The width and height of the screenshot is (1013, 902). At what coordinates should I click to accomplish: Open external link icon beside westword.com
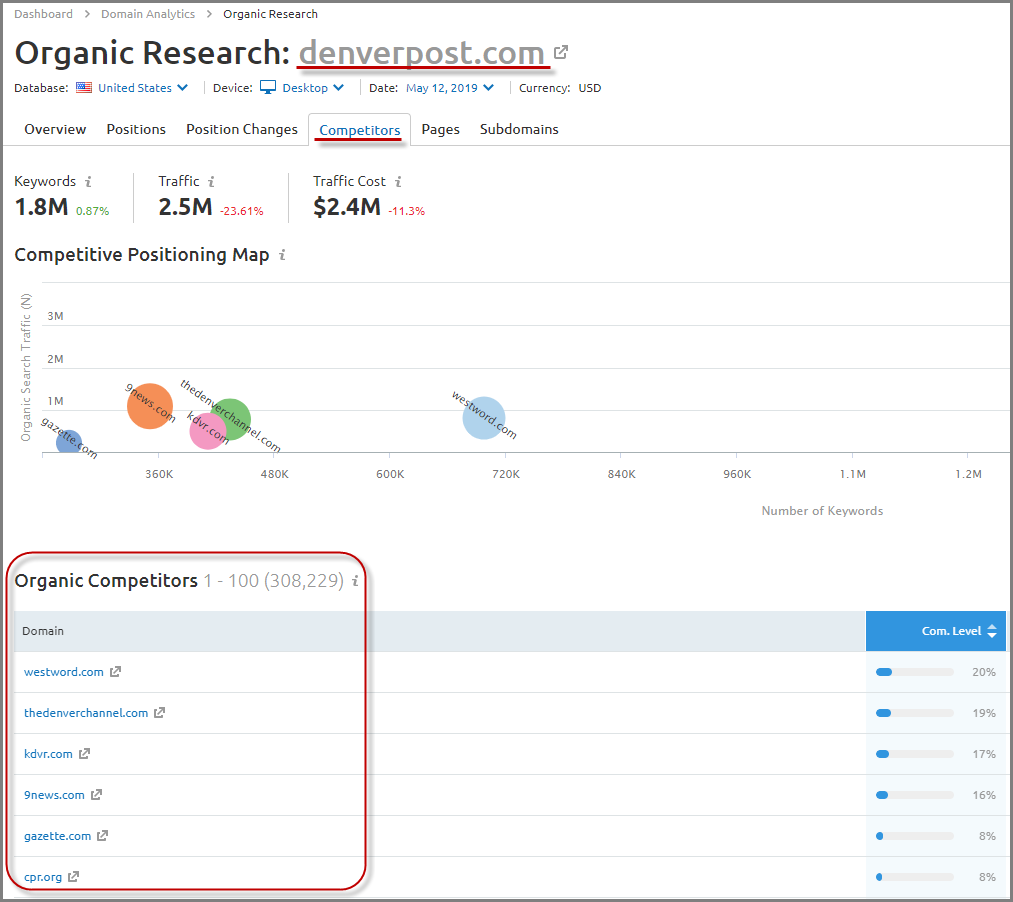[115, 672]
